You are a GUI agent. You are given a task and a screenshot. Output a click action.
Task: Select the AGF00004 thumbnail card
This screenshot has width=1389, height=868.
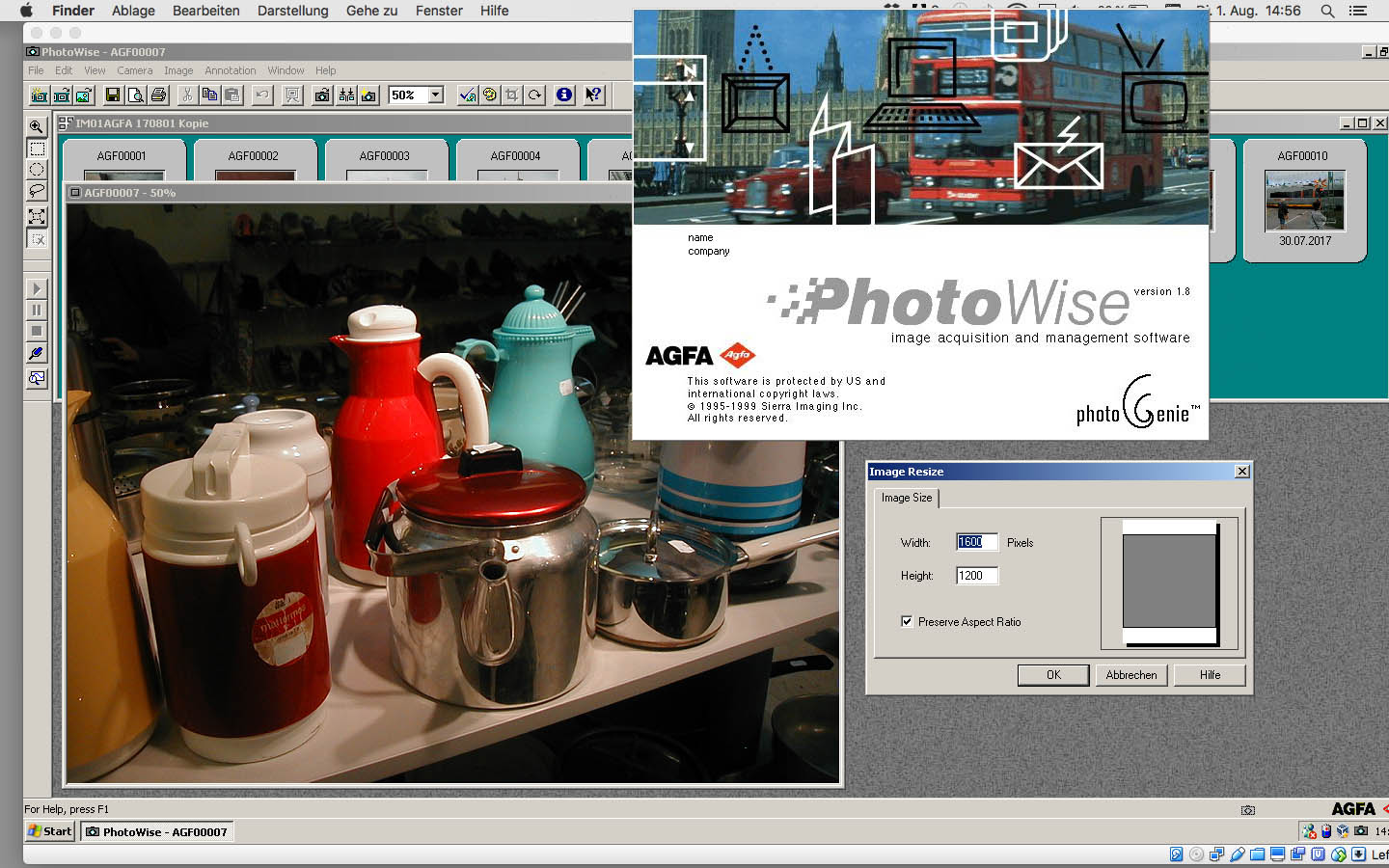pyautogui.click(x=517, y=160)
